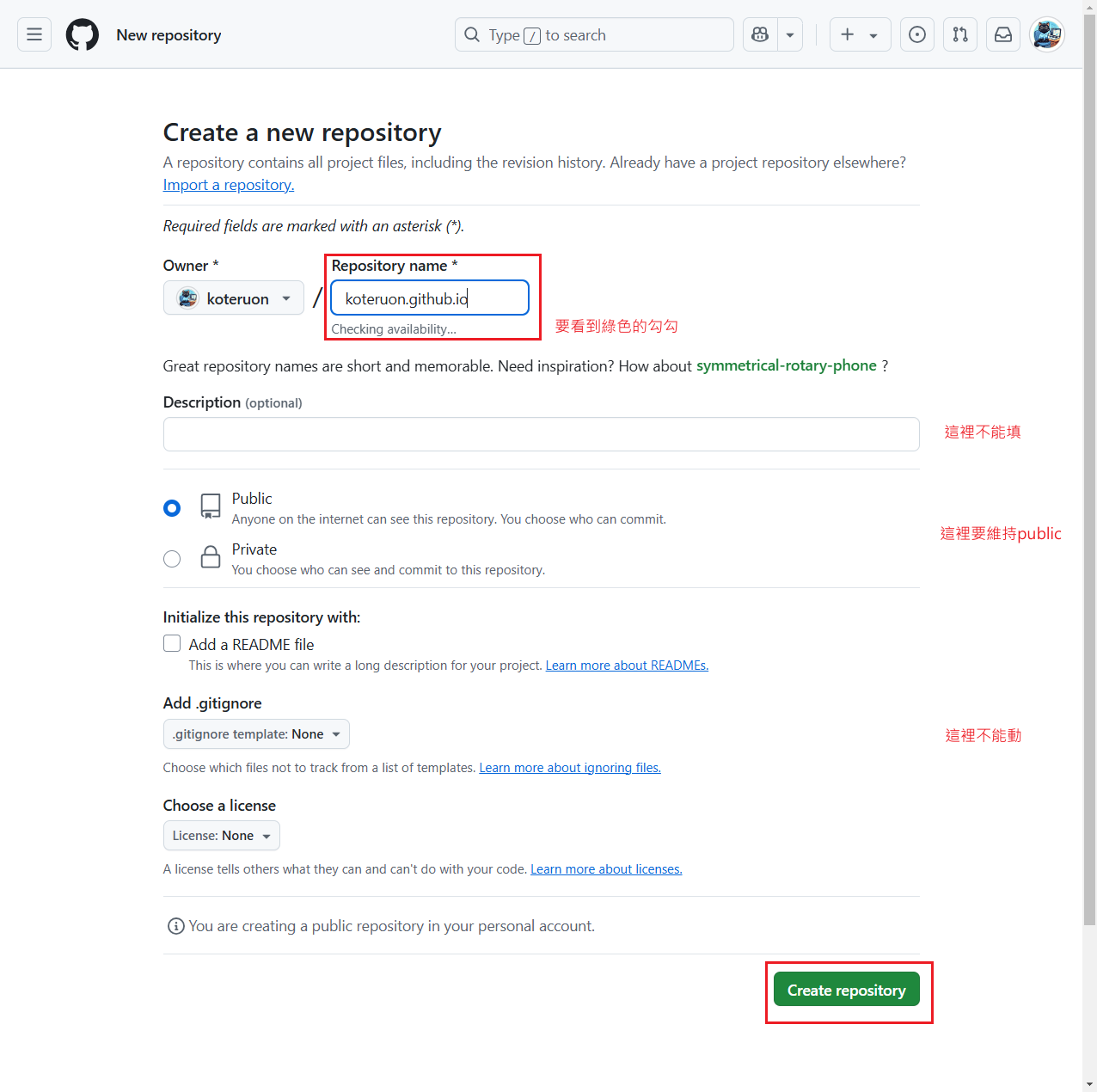
Task: Enable the Add a README file checkbox
Action: [x=171, y=643]
